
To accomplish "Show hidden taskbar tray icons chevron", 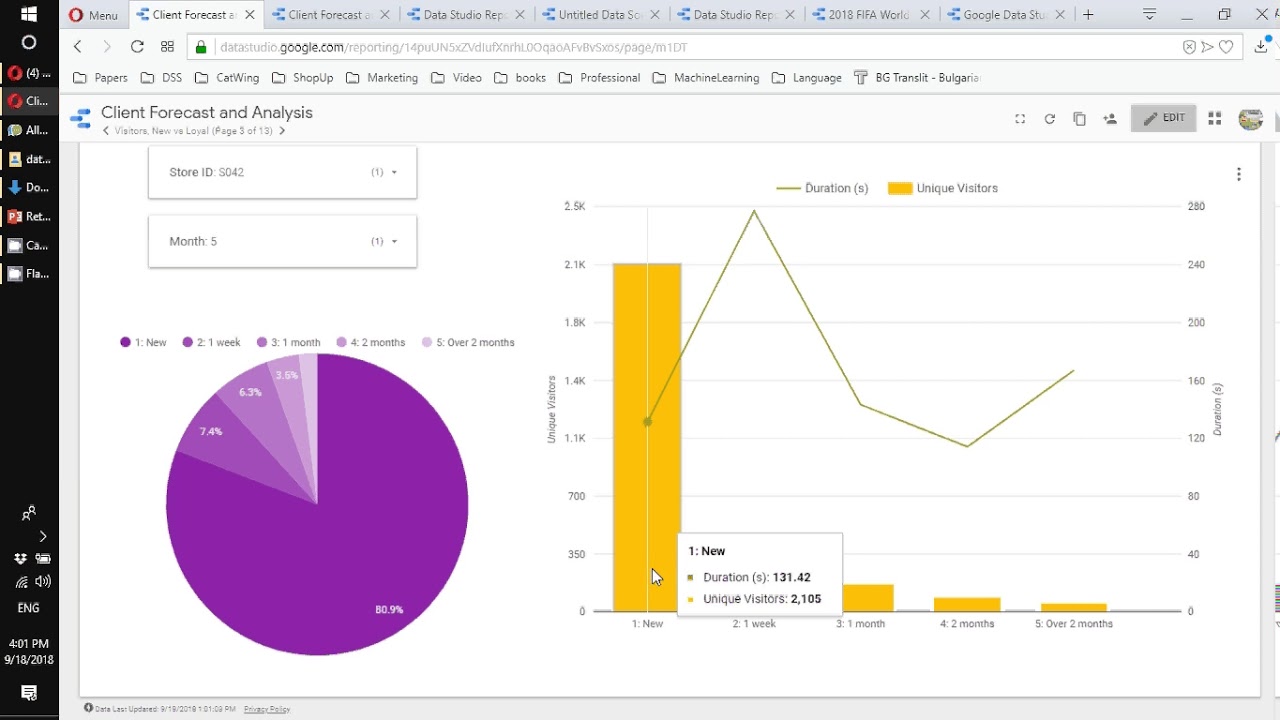I will (42, 536).
